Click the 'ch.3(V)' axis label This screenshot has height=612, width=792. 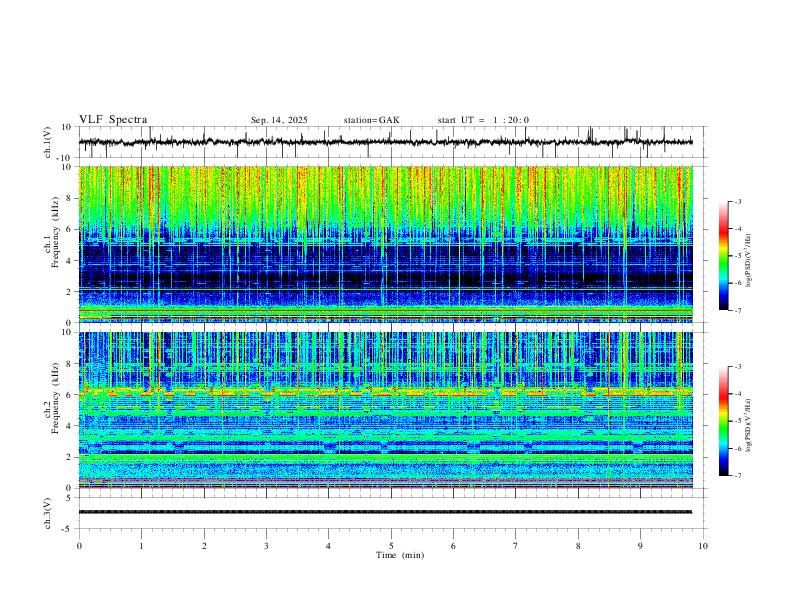click(x=48, y=513)
